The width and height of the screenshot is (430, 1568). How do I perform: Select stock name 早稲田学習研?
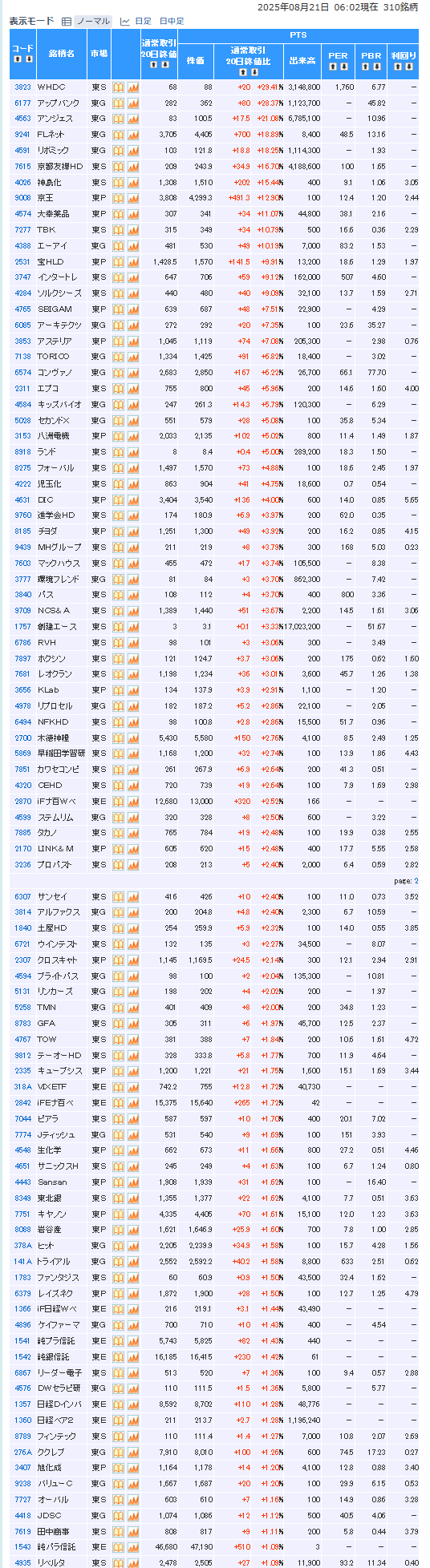click(61, 753)
